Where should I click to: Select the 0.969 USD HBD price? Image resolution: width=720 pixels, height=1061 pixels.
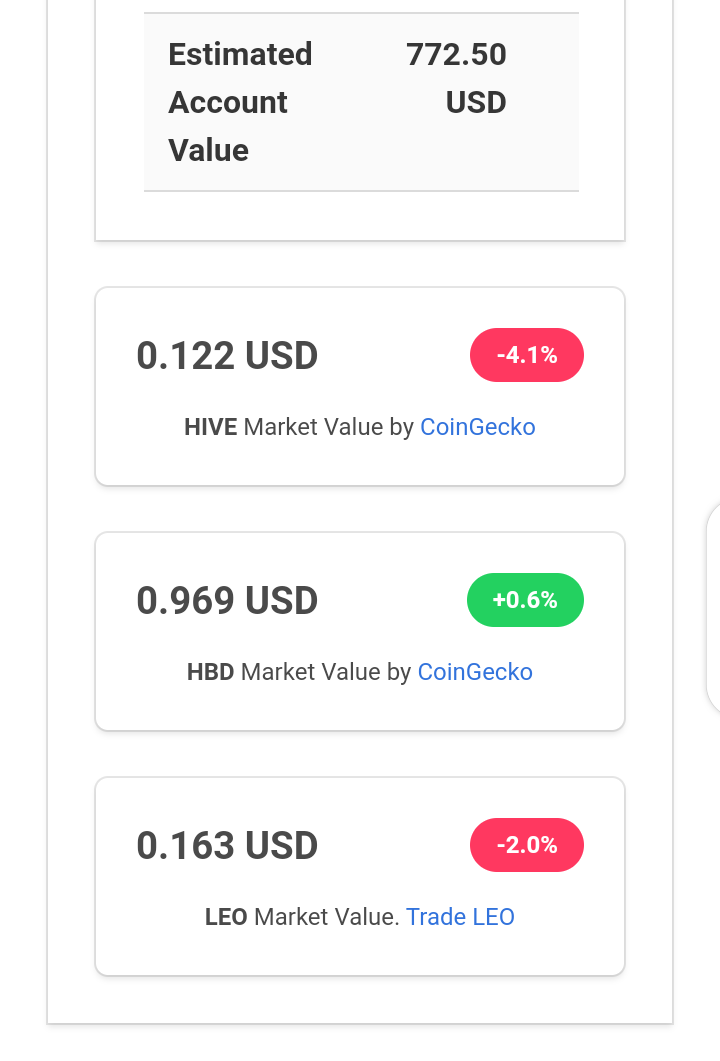pos(227,600)
